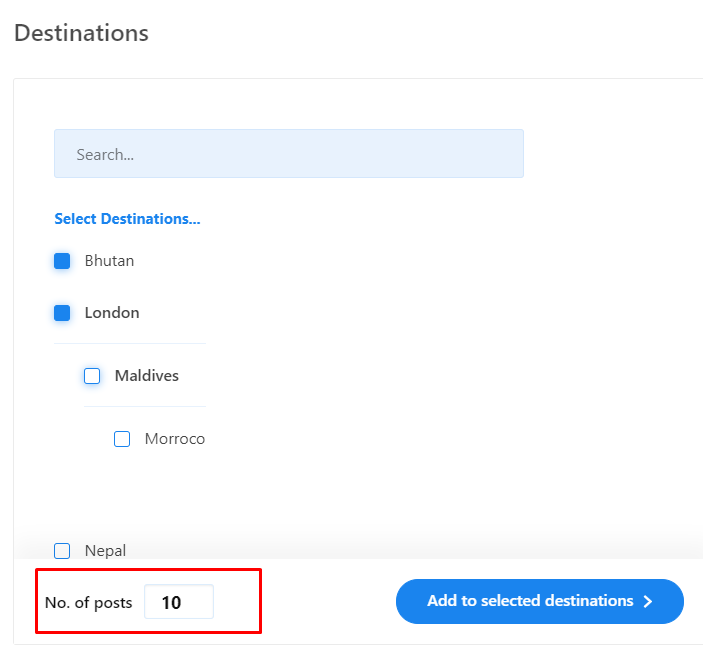Click the divider line below Maldives
The width and height of the screenshot is (703, 652).
coord(145,407)
